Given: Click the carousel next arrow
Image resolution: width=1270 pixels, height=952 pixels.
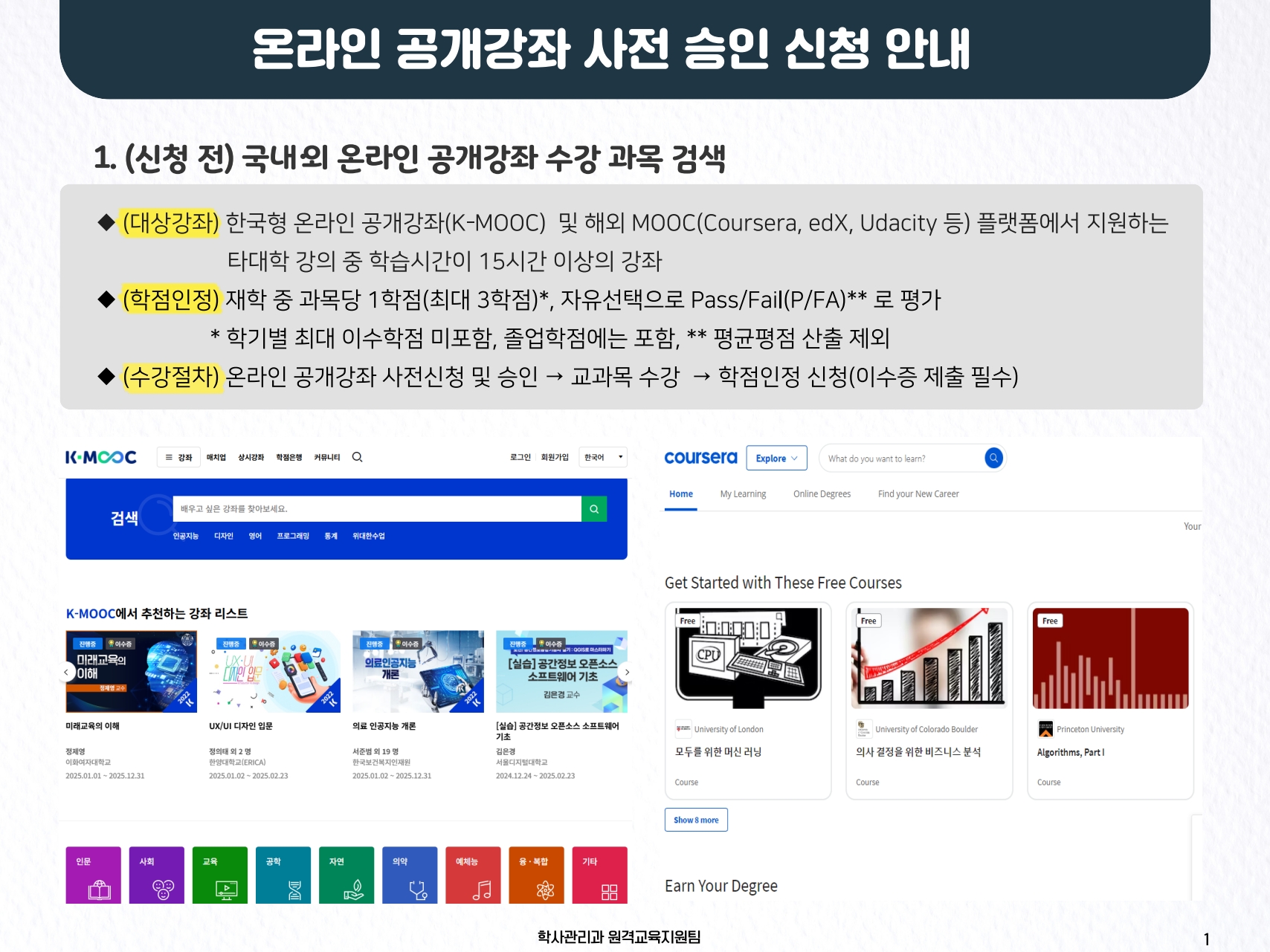Looking at the screenshot, I should click(x=627, y=672).
